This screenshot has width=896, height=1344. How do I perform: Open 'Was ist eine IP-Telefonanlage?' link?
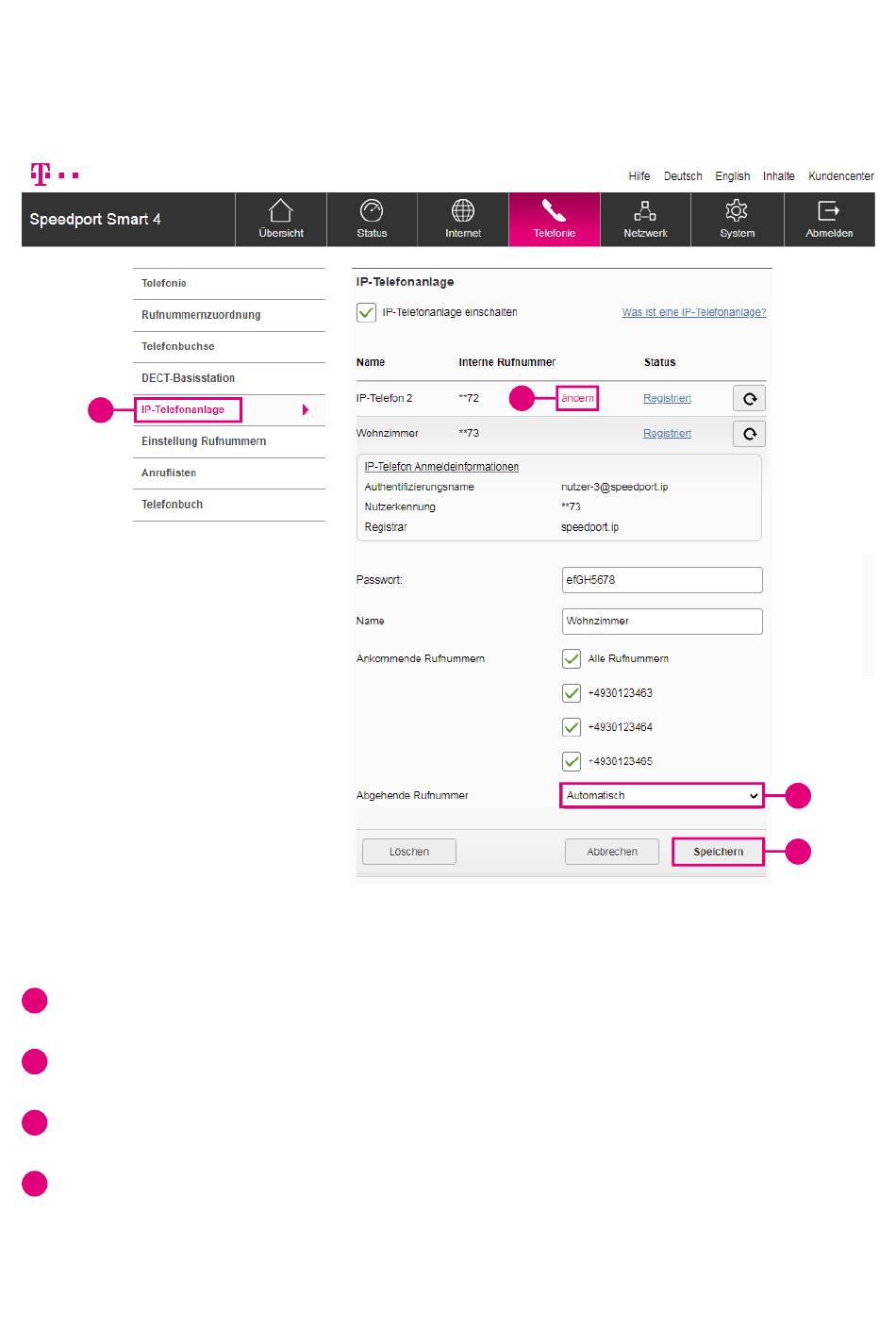point(694,312)
